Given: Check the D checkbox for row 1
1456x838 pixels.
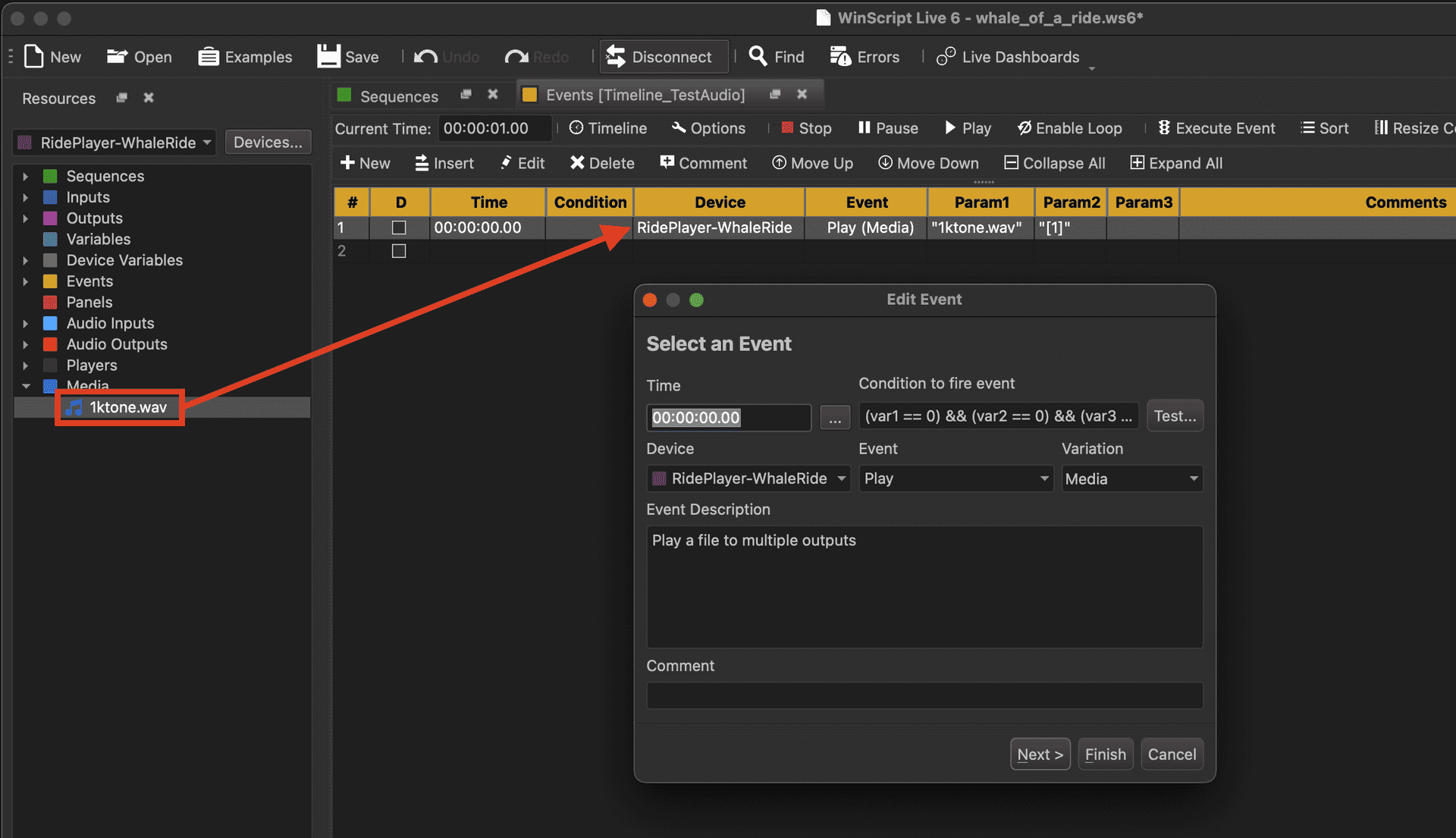Looking at the screenshot, I should coord(399,228).
